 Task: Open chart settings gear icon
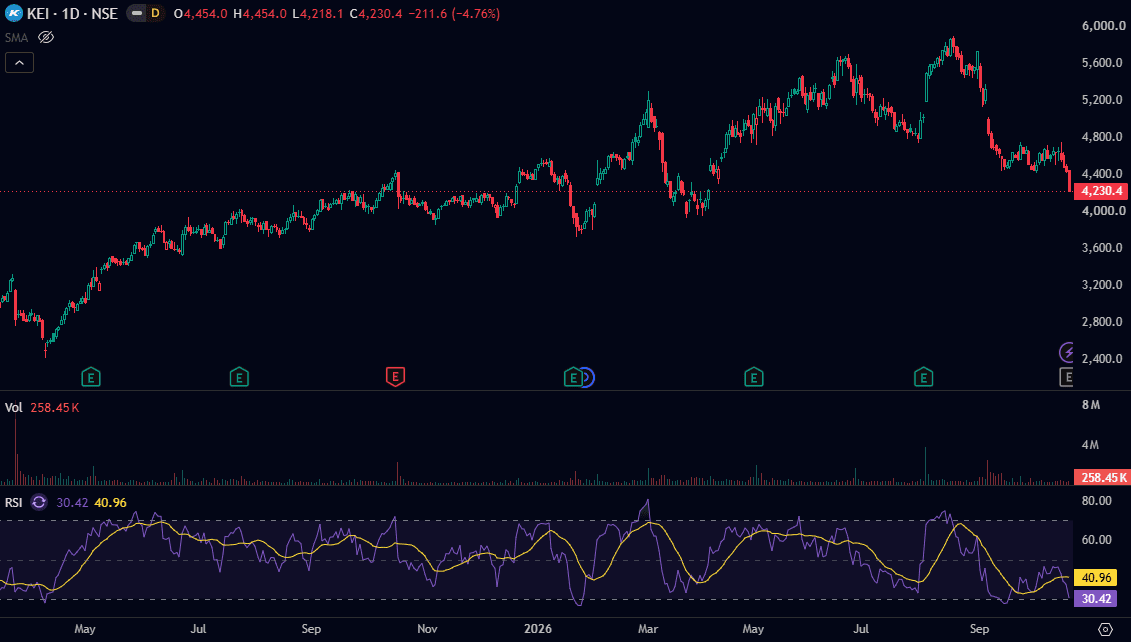click(x=1105, y=629)
